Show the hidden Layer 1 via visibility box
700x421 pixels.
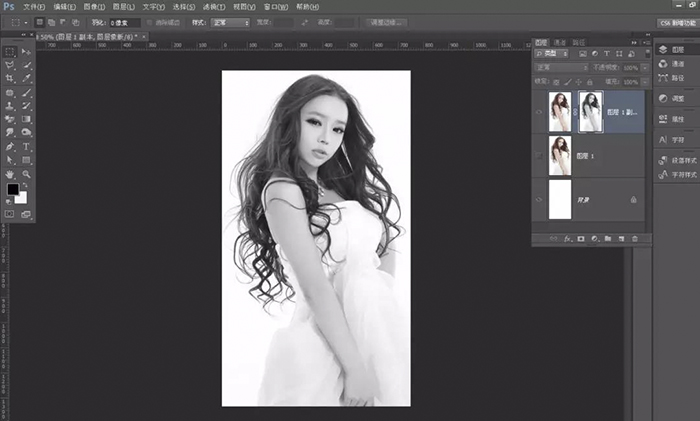pos(540,156)
